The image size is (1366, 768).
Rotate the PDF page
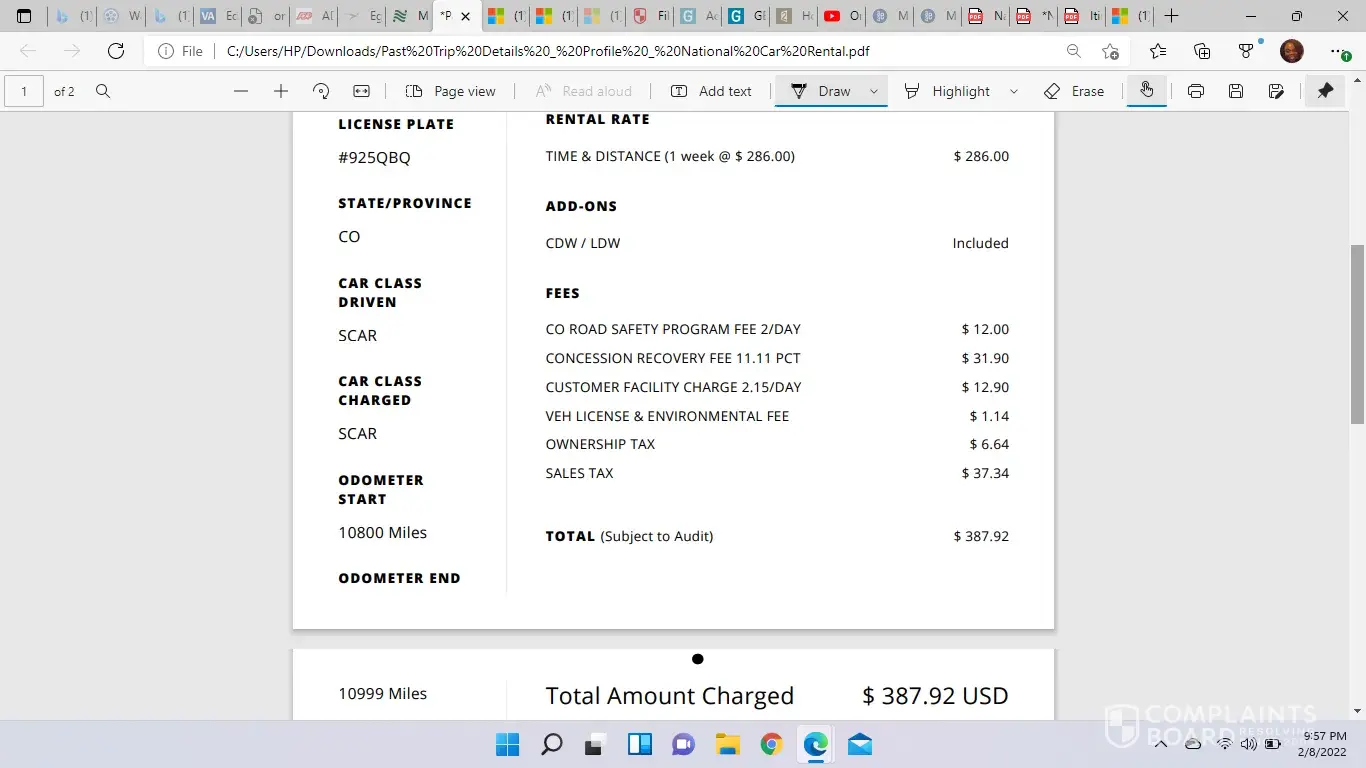coord(321,91)
